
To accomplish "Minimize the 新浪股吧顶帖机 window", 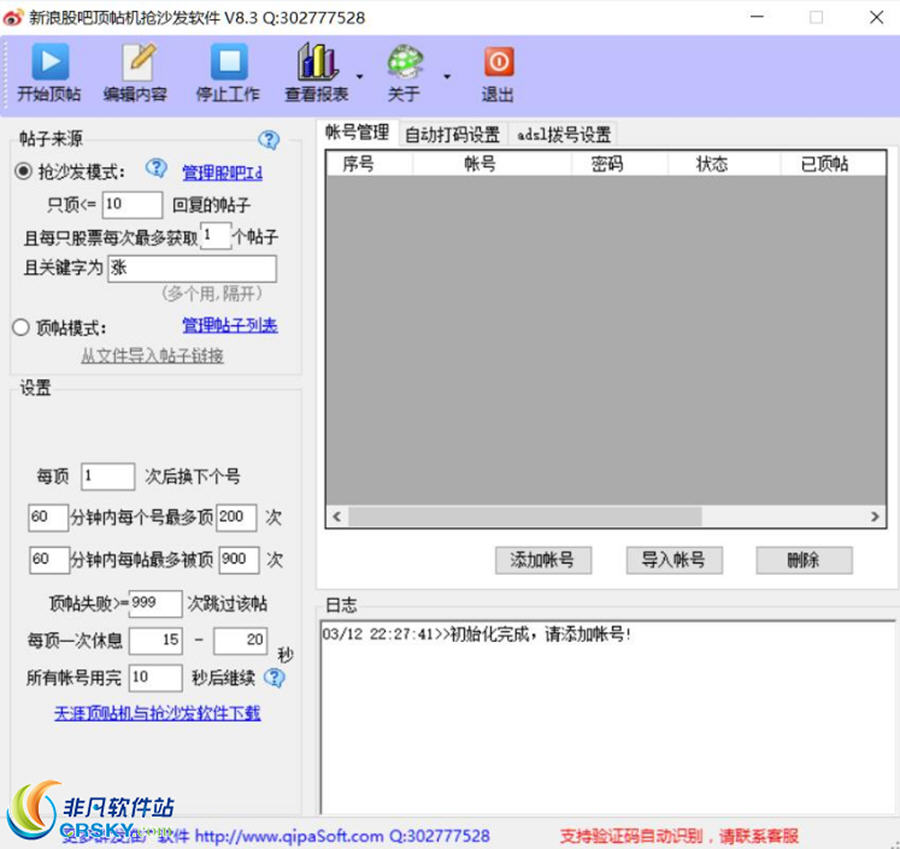I will [757, 17].
